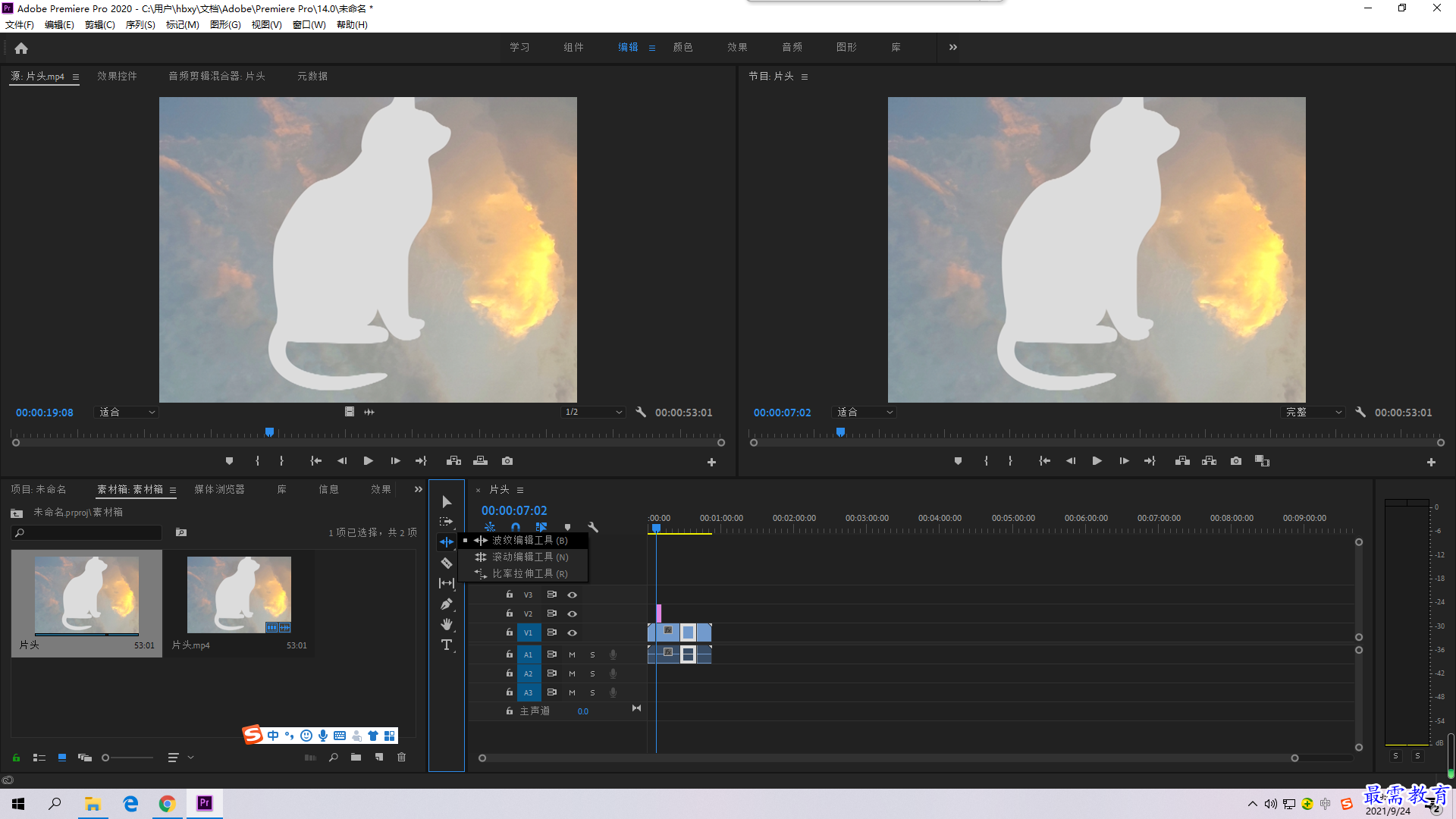
Task: Export frame in Source monitor
Action: (x=507, y=461)
